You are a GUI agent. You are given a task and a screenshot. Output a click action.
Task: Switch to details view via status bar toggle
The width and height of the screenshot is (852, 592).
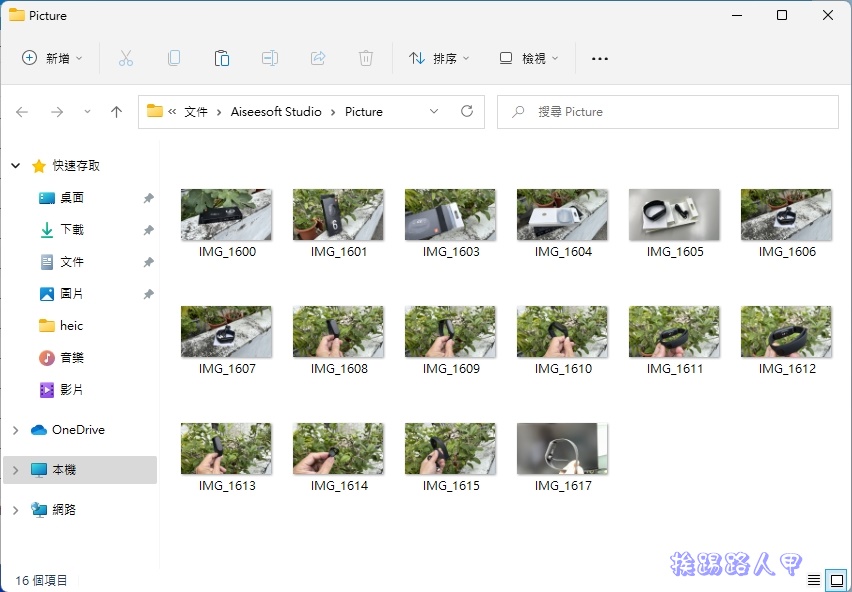click(x=815, y=580)
